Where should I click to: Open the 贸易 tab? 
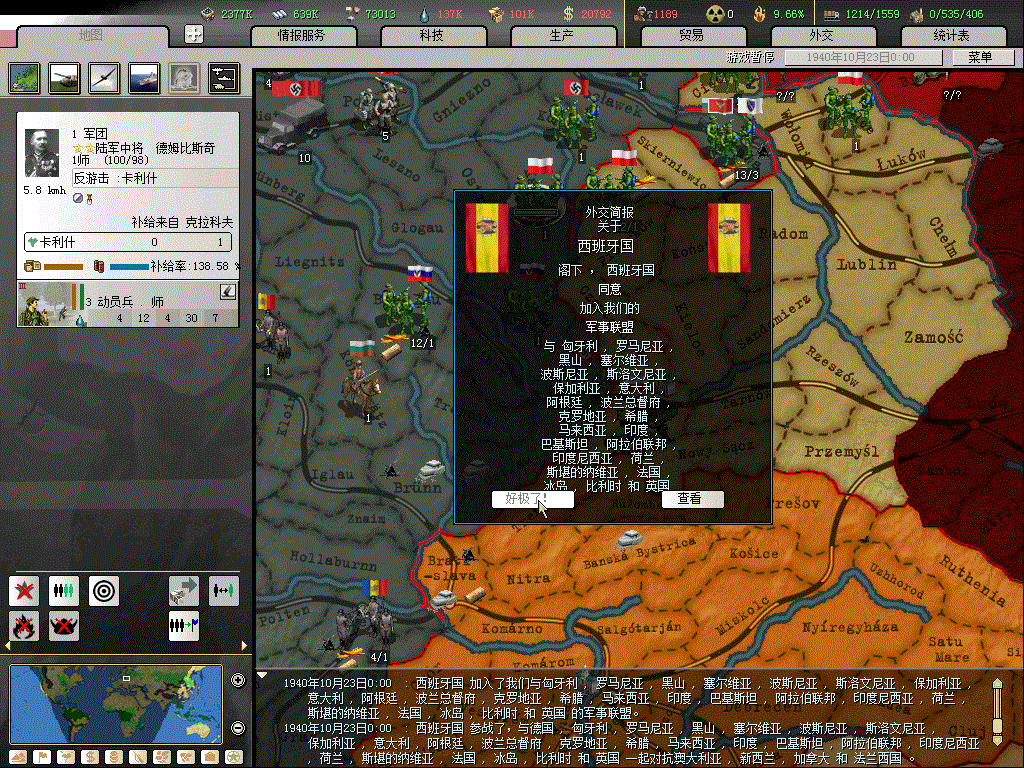(x=692, y=35)
